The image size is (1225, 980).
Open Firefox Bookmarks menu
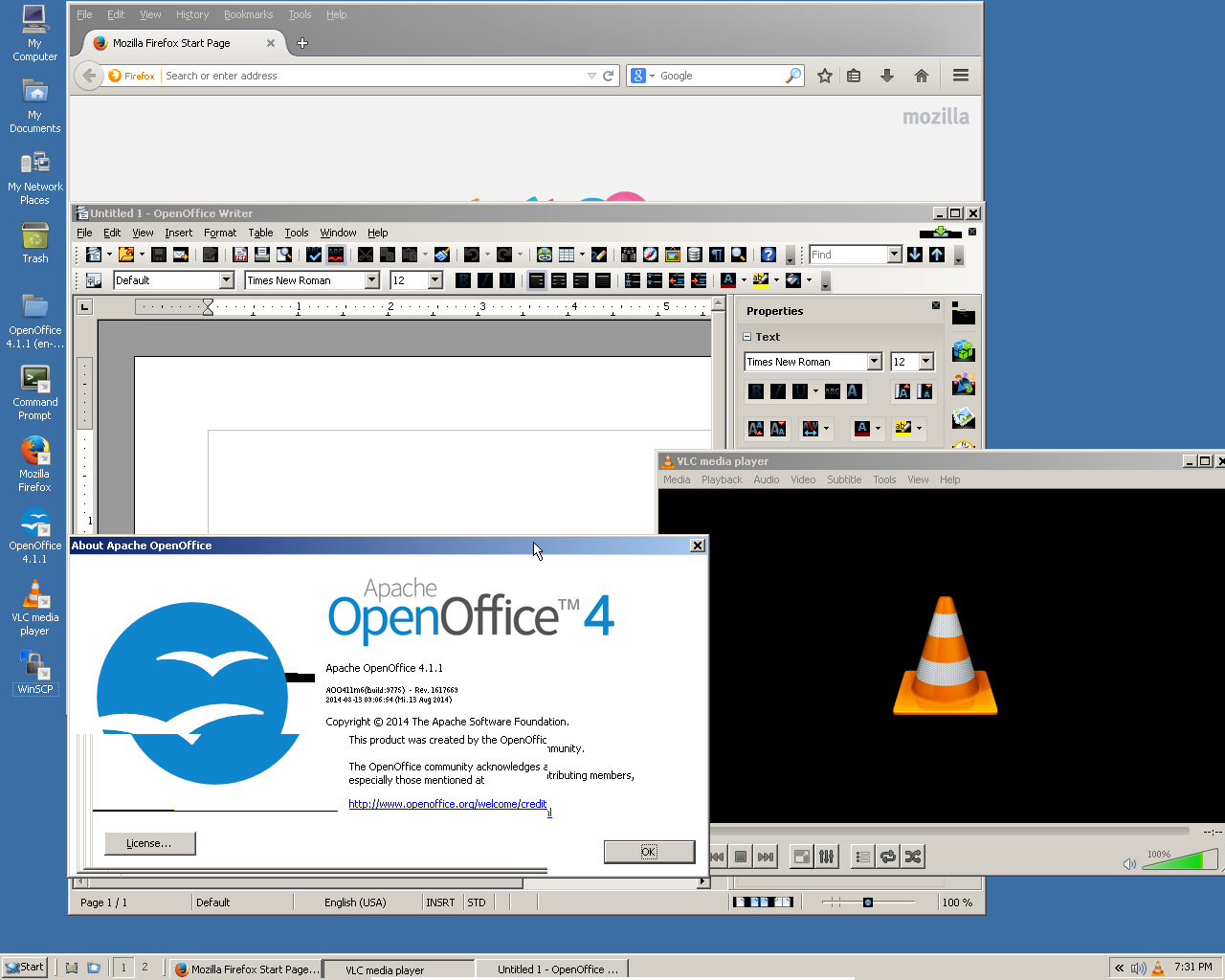point(248,14)
